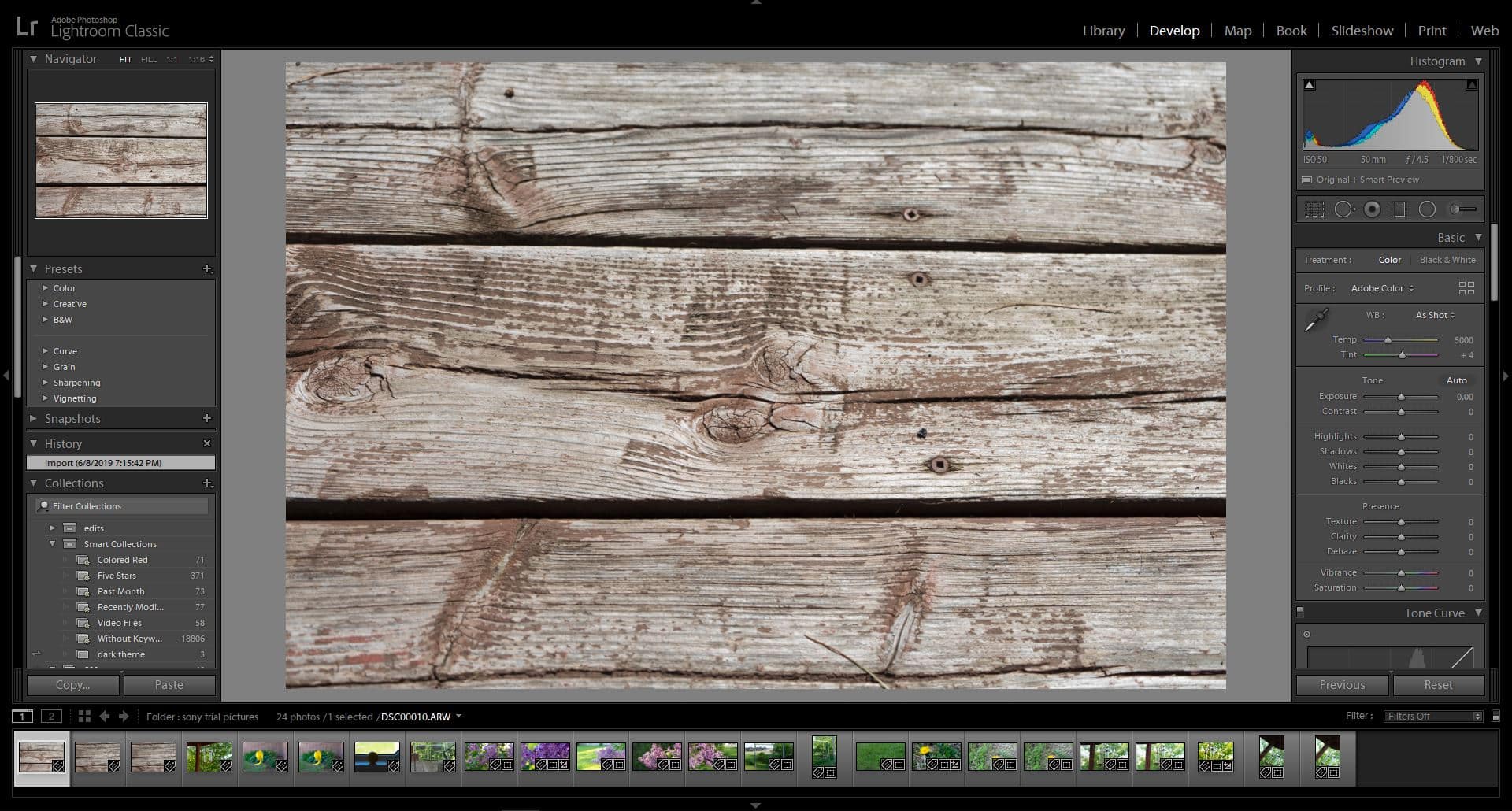The width and height of the screenshot is (1512, 811).
Task: Switch to secondary window view 2
Action: click(51, 717)
